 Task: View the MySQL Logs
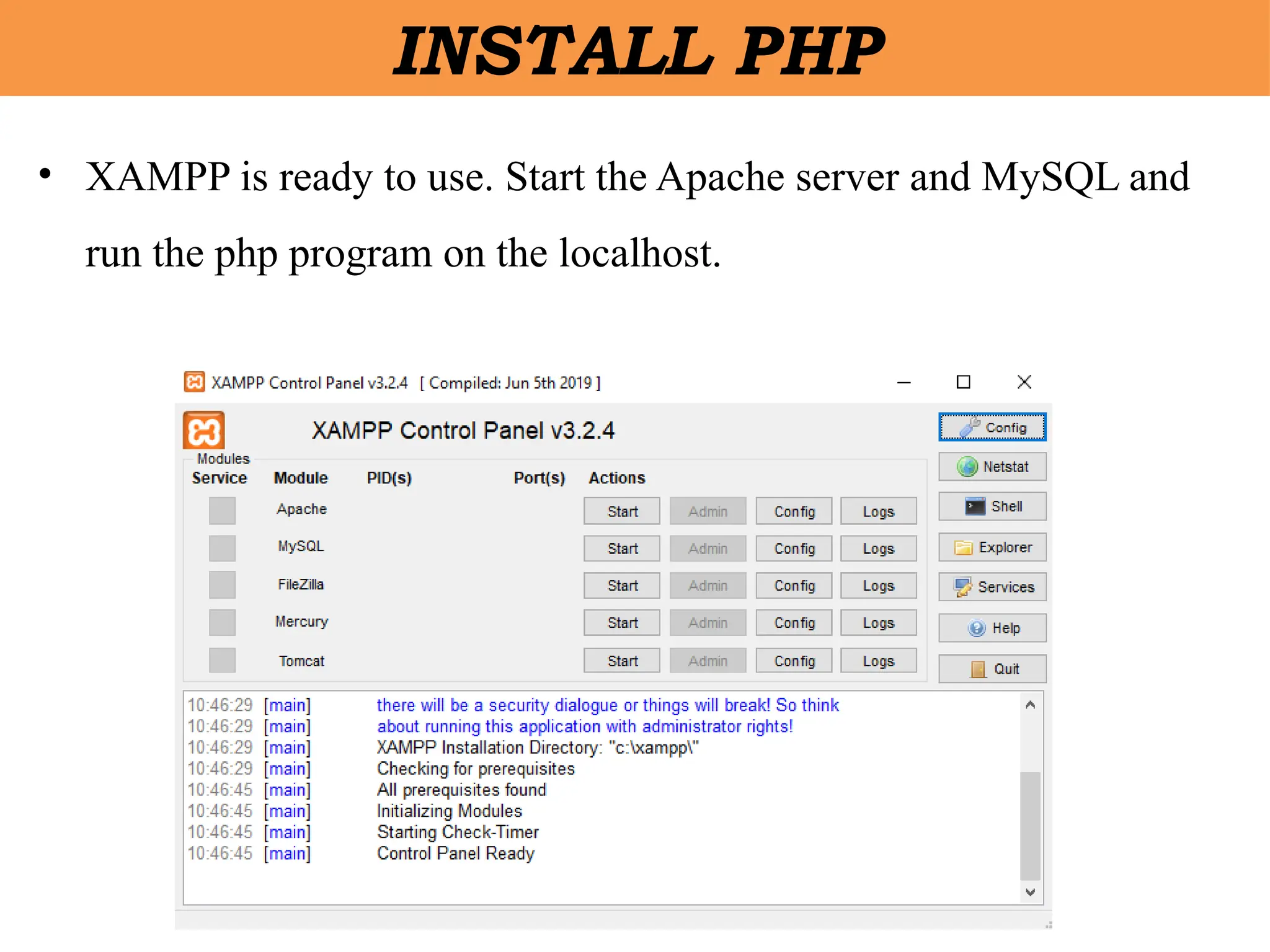click(879, 549)
